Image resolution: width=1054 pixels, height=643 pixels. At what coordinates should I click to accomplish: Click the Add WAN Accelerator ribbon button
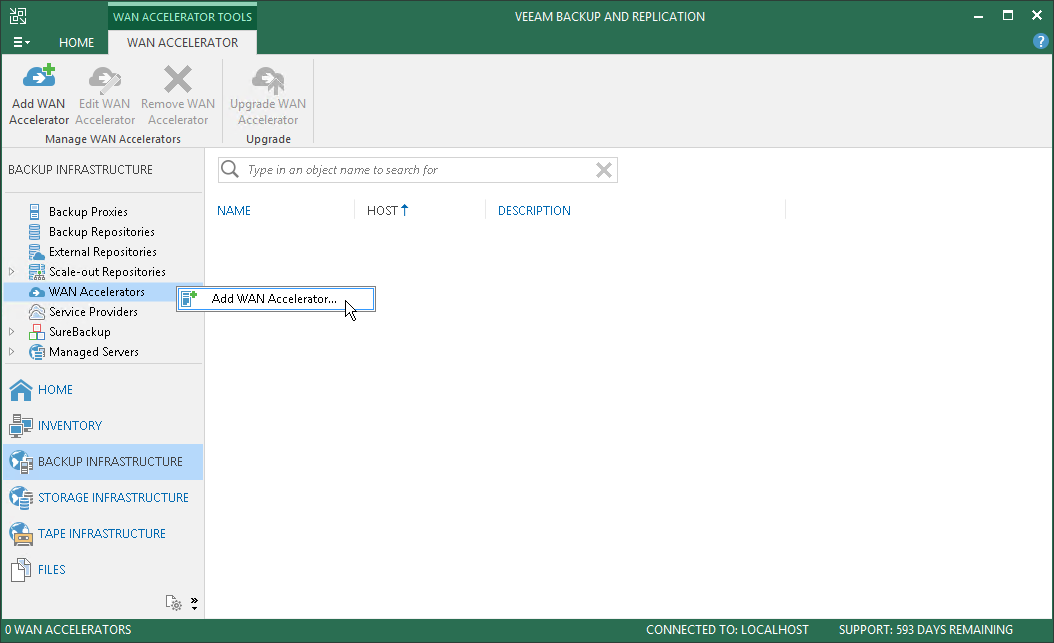click(39, 95)
